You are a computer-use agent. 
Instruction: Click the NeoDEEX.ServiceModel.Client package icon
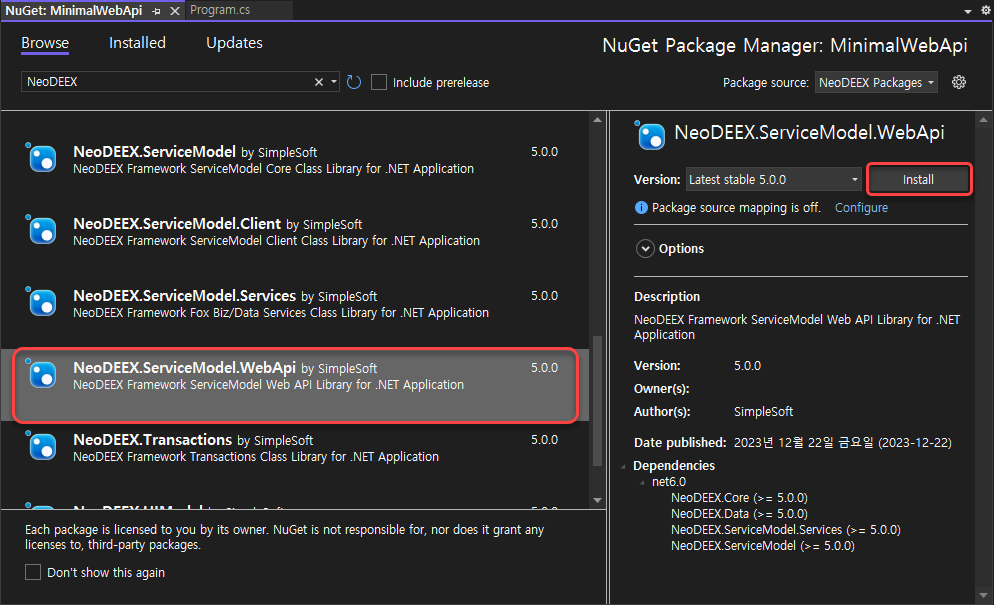pyautogui.click(x=42, y=230)
